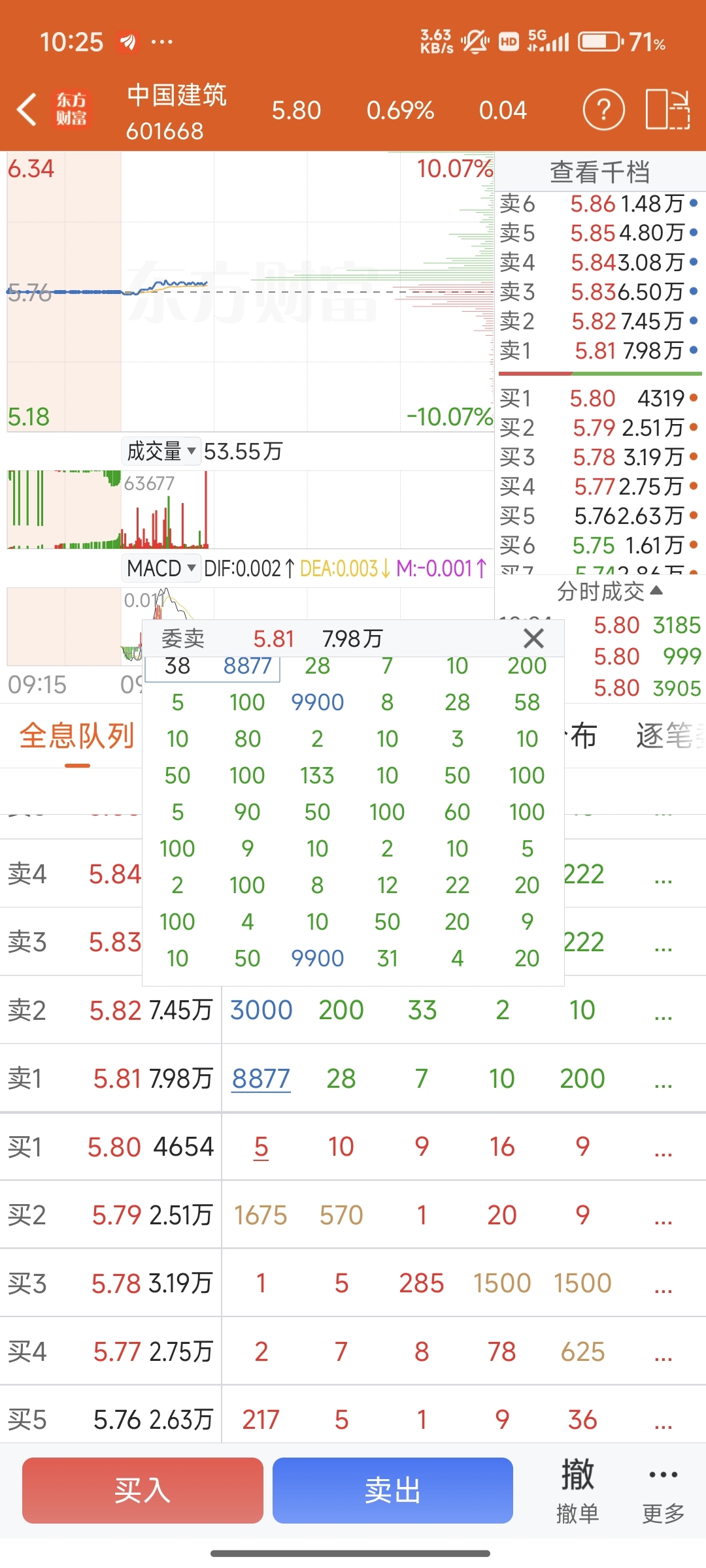The height and width of the screenshot is (1568, 706).
Task: Open the MACD indicator dropdown
Action: click(x=161, y=568)
